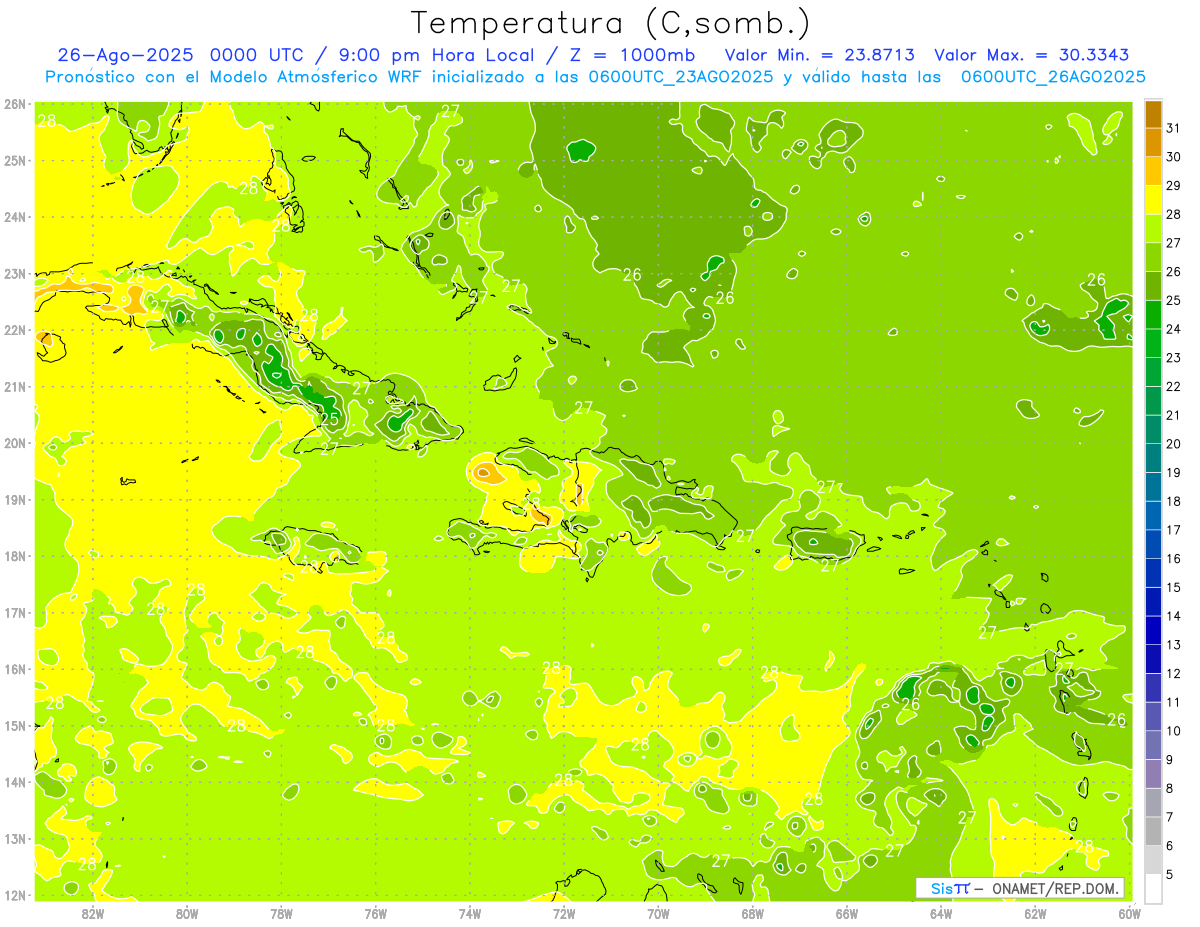Pick color bar swatch between 12 and 13
1200x927 pixels.
pyautogui.click(x=1153, y=659)
